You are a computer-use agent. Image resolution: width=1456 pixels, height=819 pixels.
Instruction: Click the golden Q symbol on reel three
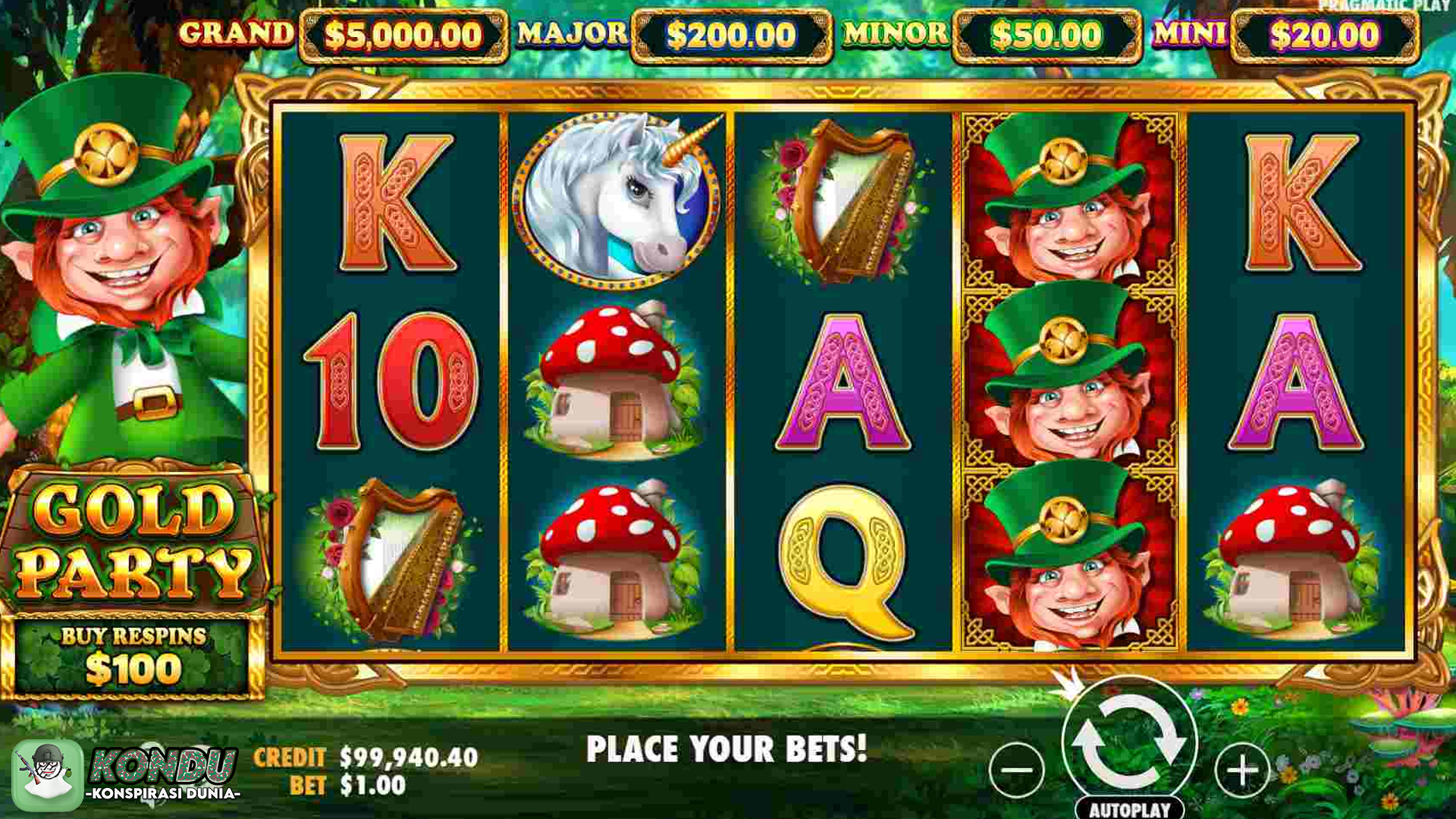pyautogui.click(x=846, y=563)
